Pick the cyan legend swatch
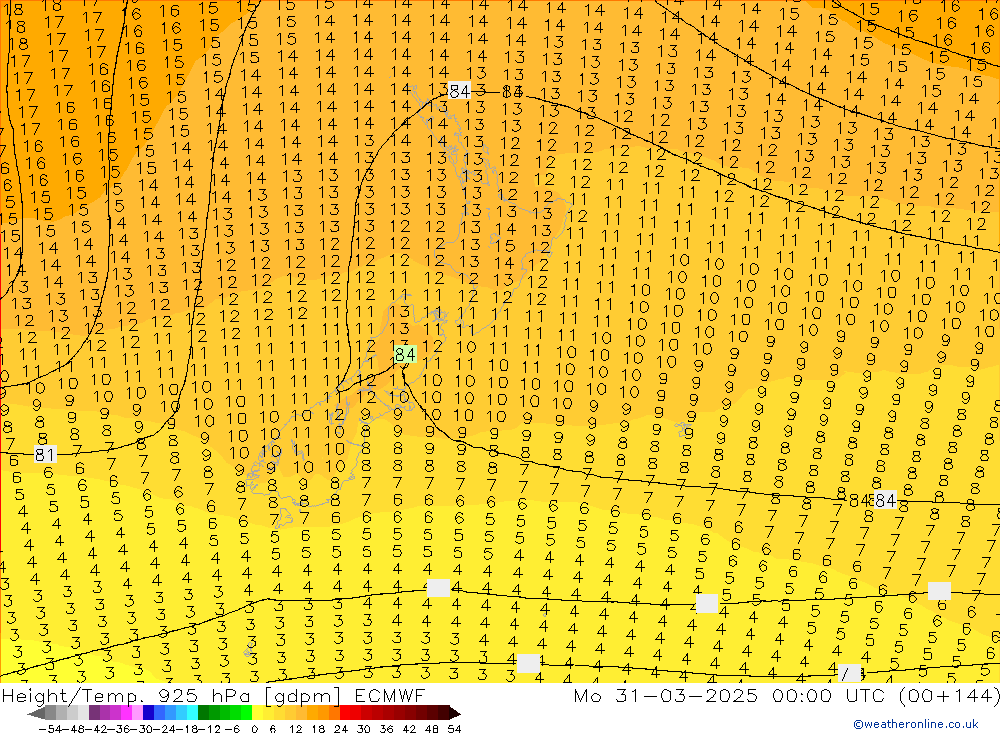Screen dimensions: 1000x733 192,713
